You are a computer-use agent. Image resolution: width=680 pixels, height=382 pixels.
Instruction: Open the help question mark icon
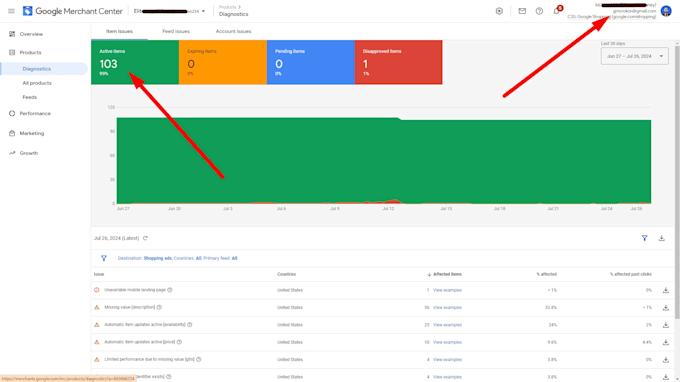[x=539, y=11]
